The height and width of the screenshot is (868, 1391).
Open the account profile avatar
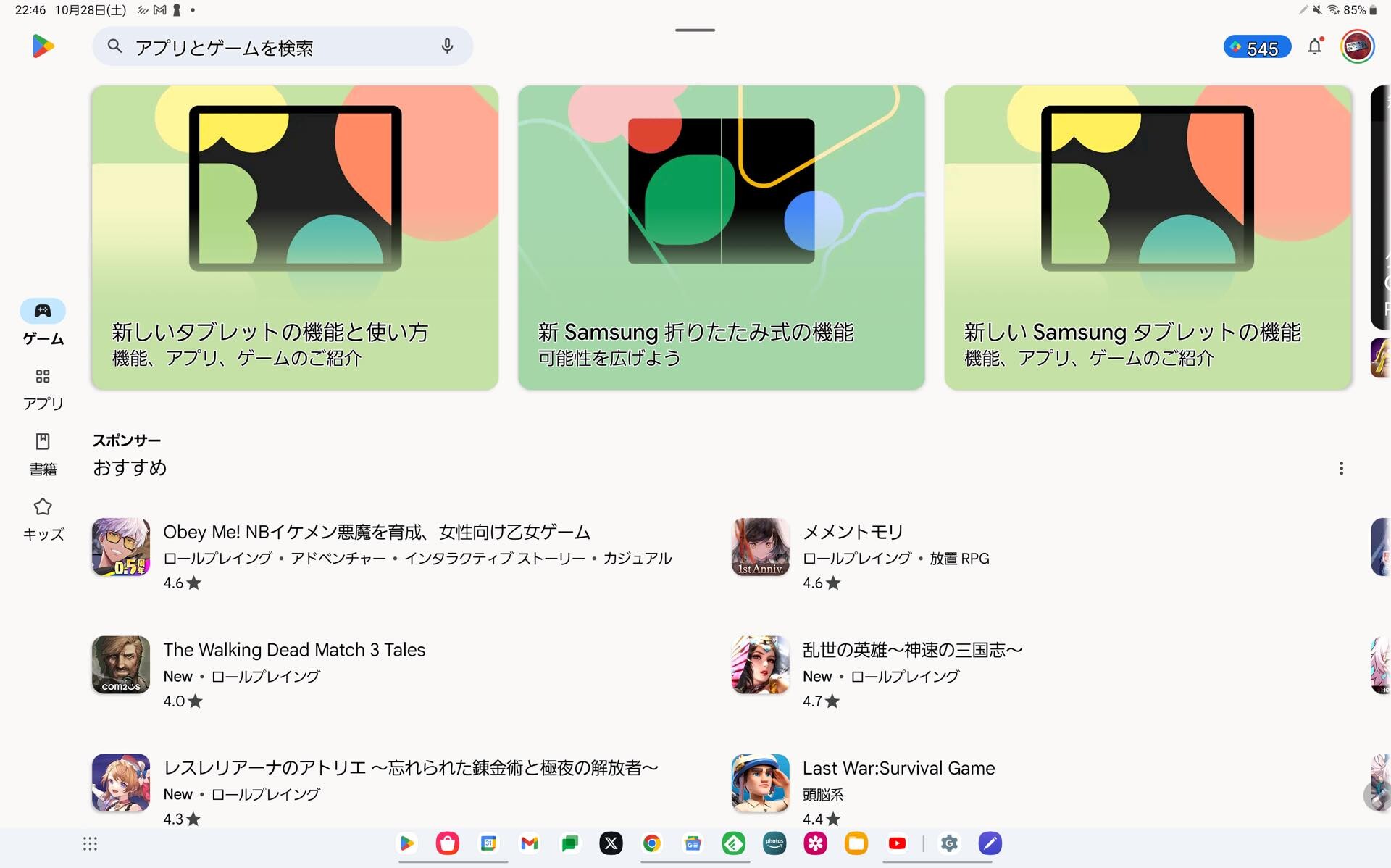tap(1357, 47)
